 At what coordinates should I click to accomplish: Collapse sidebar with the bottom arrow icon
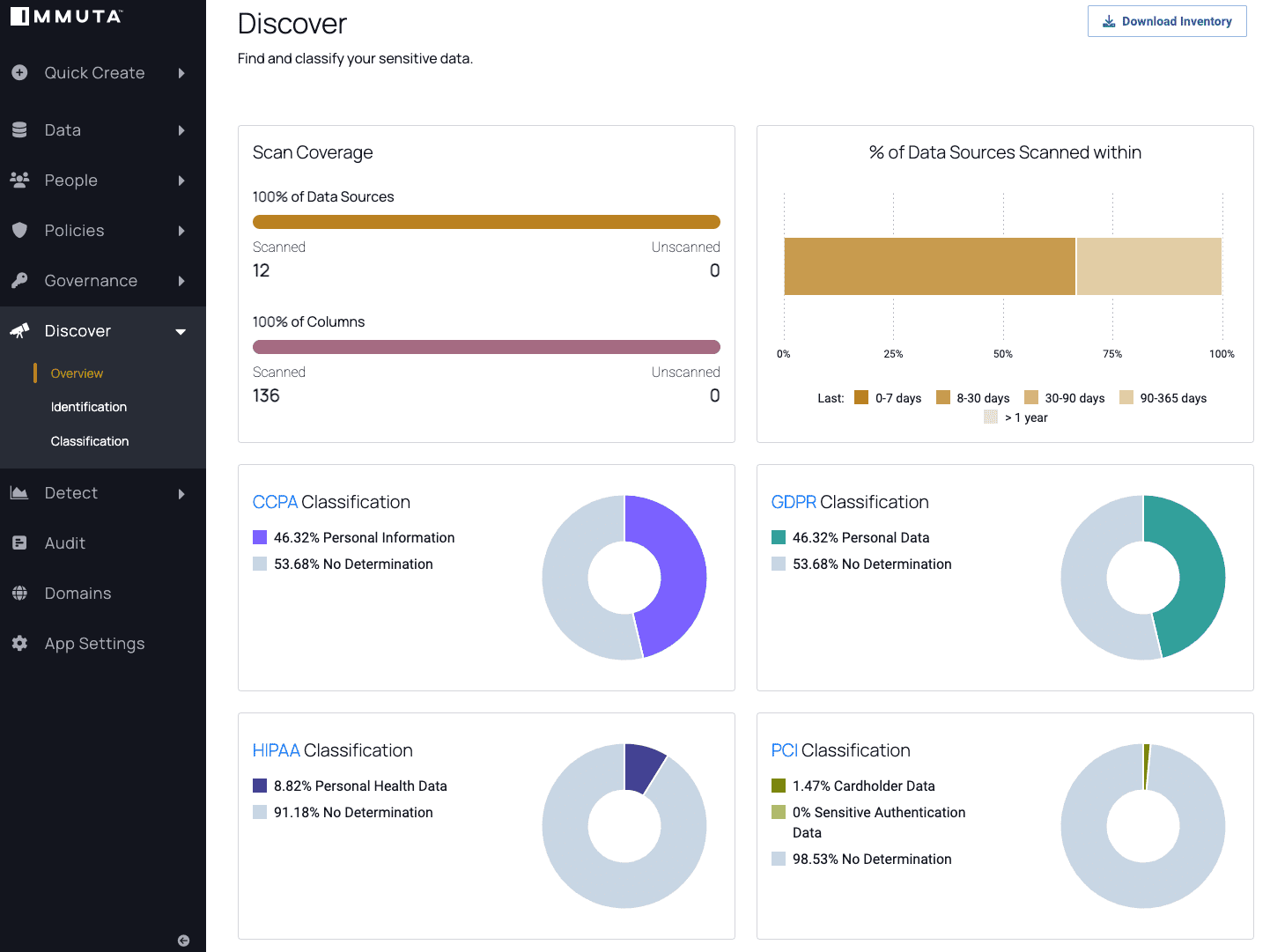[x=183, y=941]
